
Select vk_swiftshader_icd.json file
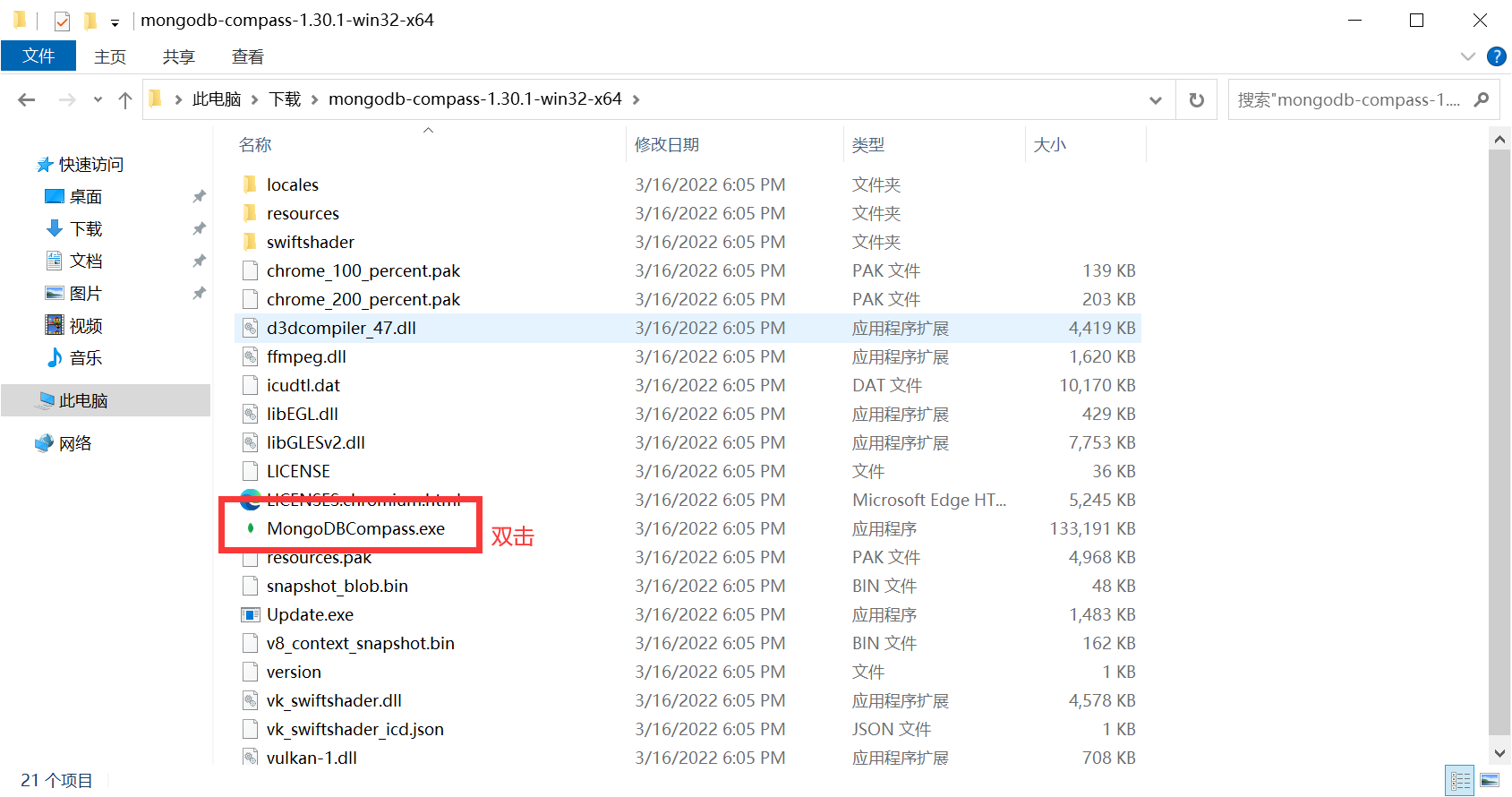(355, 729)
